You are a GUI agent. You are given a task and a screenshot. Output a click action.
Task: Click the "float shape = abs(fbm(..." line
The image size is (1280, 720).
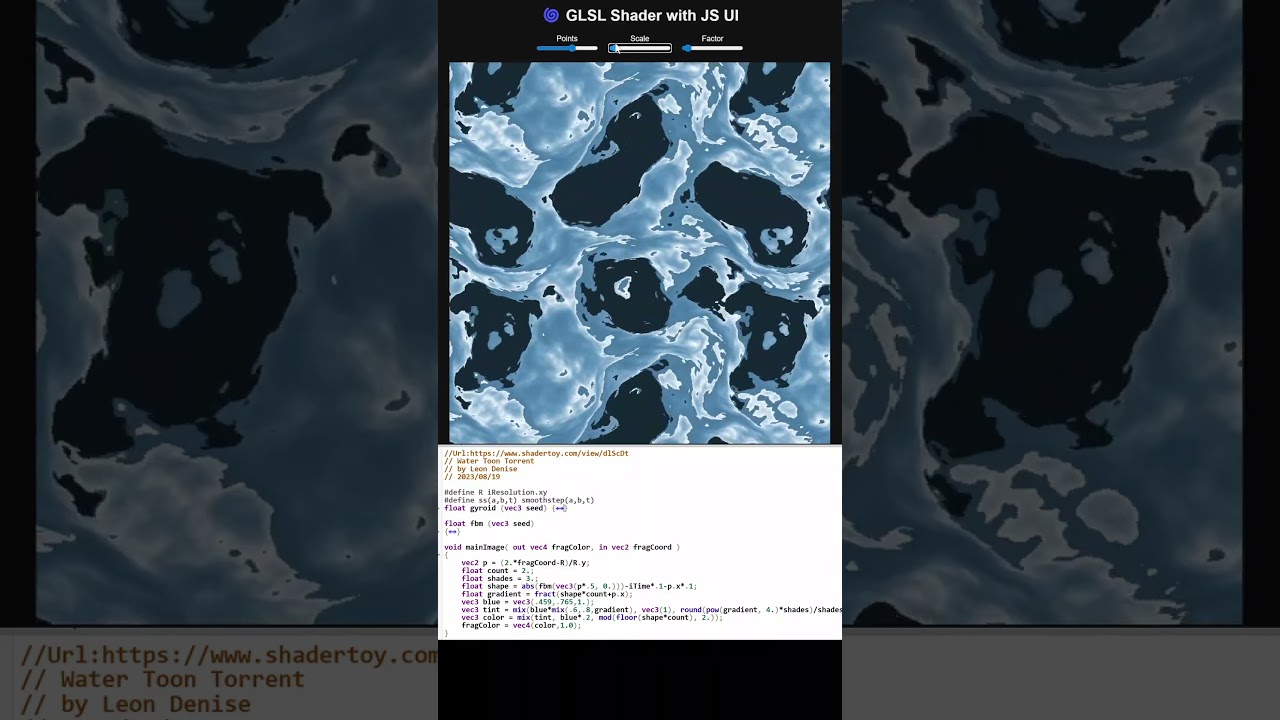580,586
